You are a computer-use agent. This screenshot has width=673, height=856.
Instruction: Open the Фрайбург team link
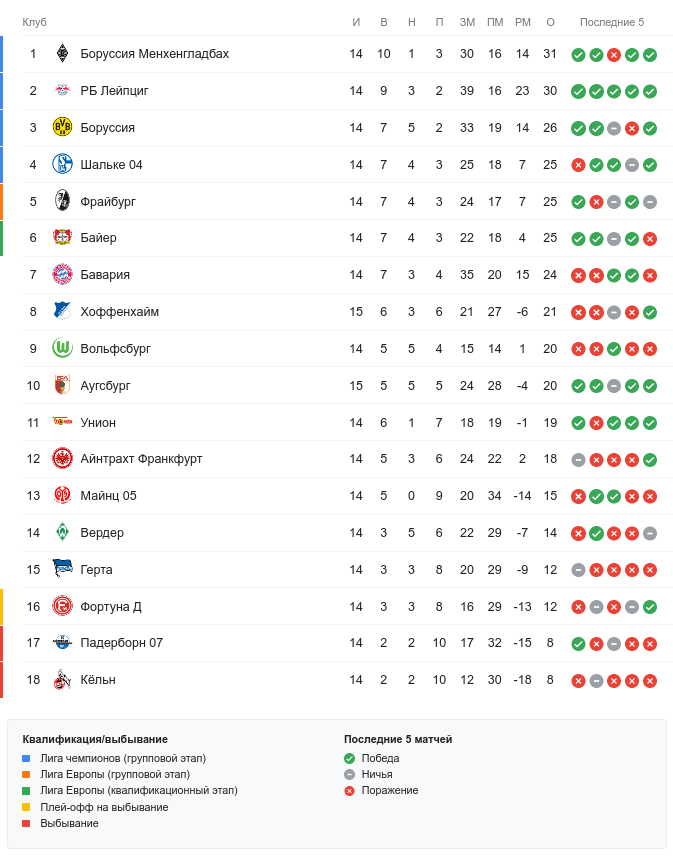pos(108,202)
